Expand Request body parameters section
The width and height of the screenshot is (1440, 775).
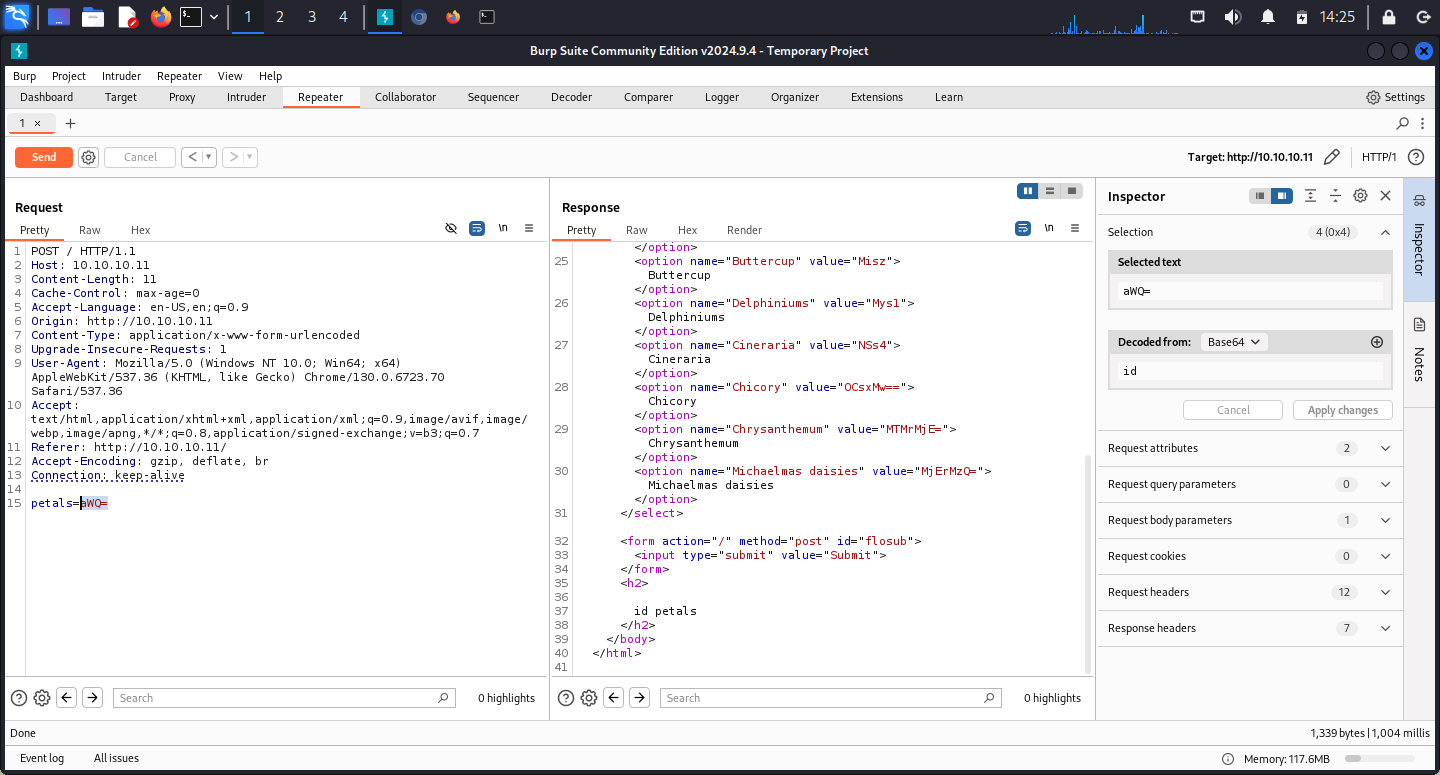(1385, 520)
